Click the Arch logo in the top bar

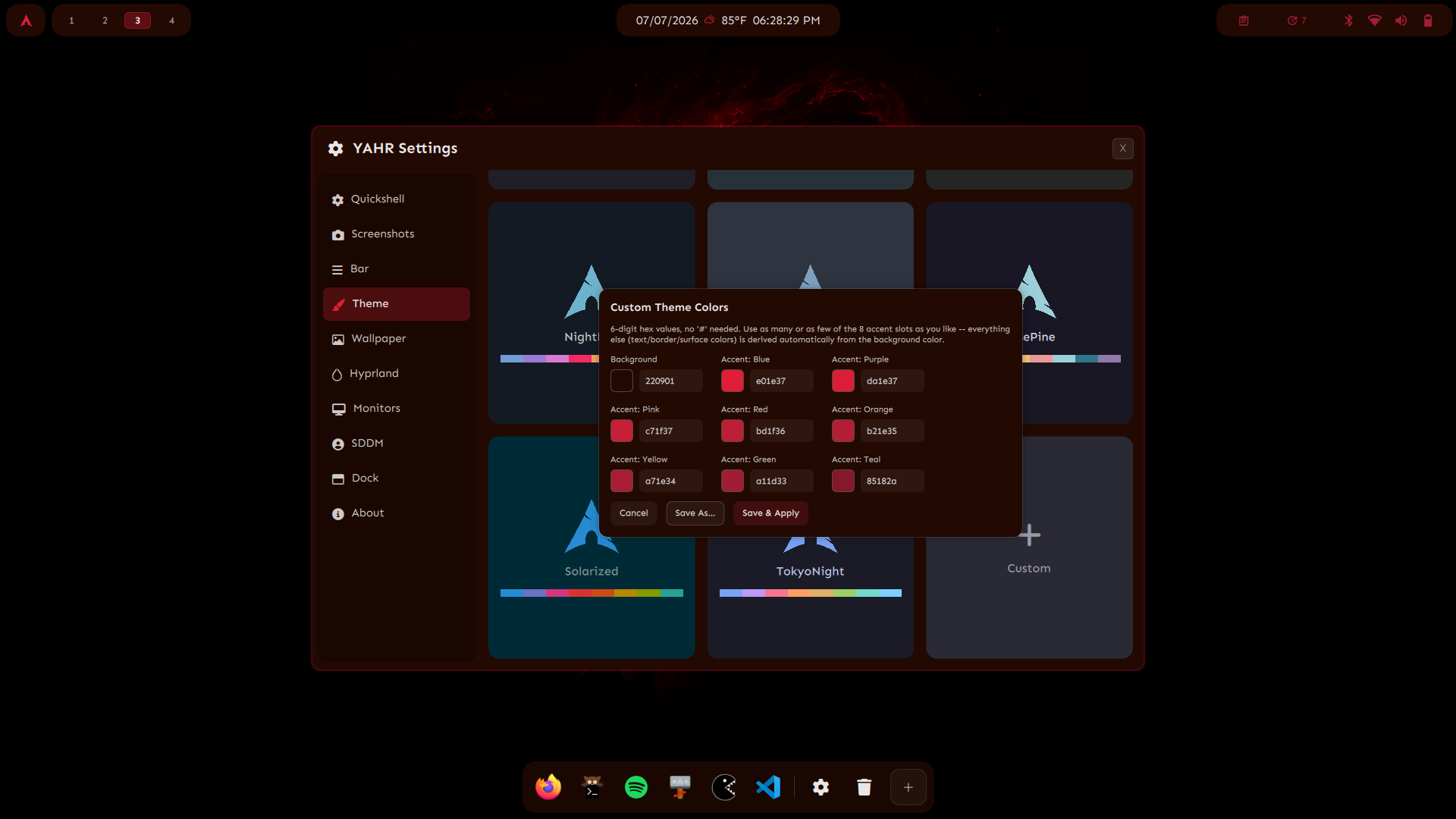pos(26,20)
